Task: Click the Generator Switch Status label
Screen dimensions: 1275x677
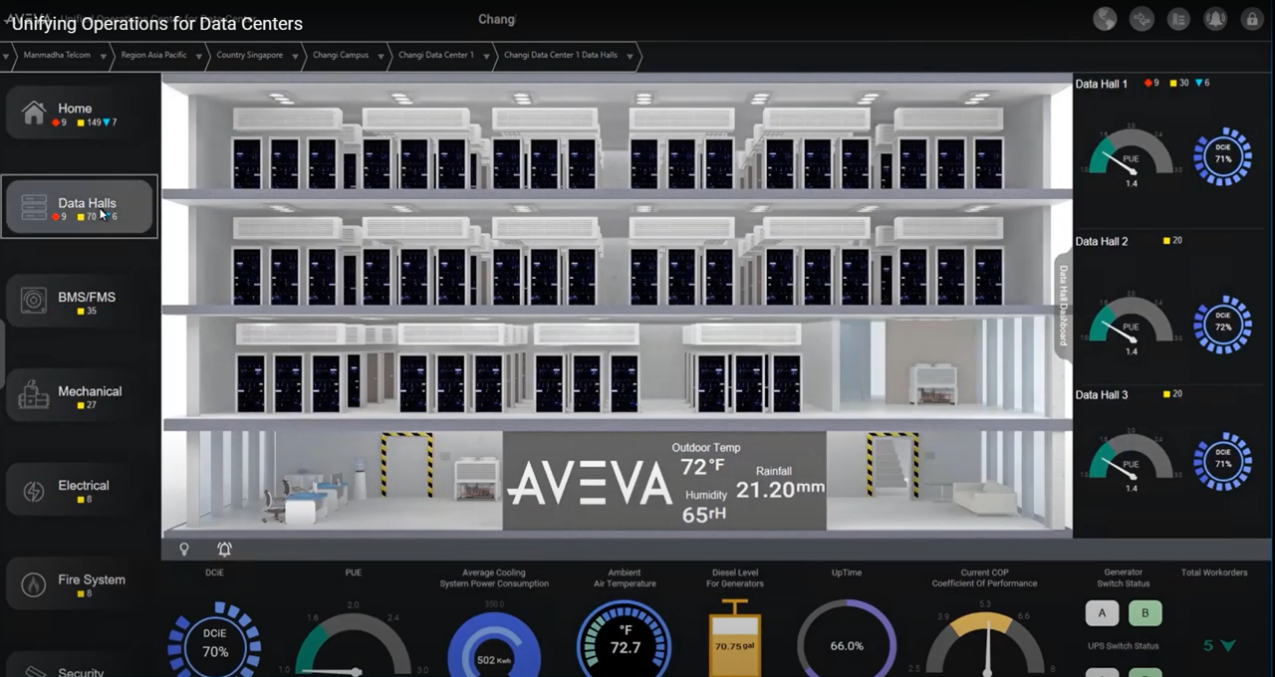Action: [1123, 578]
